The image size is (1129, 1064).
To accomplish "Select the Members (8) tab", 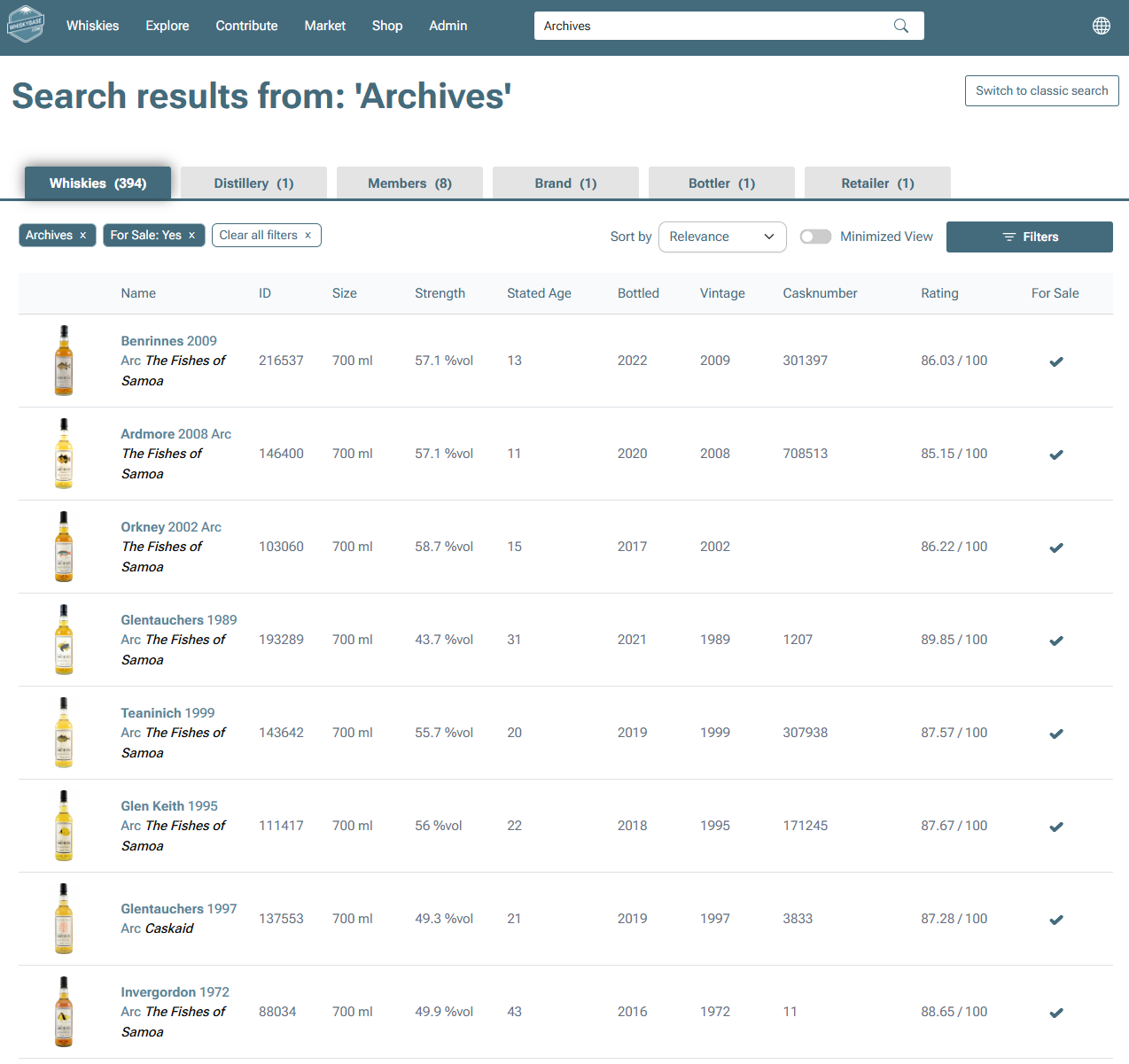I will click(x=409, y=183).
